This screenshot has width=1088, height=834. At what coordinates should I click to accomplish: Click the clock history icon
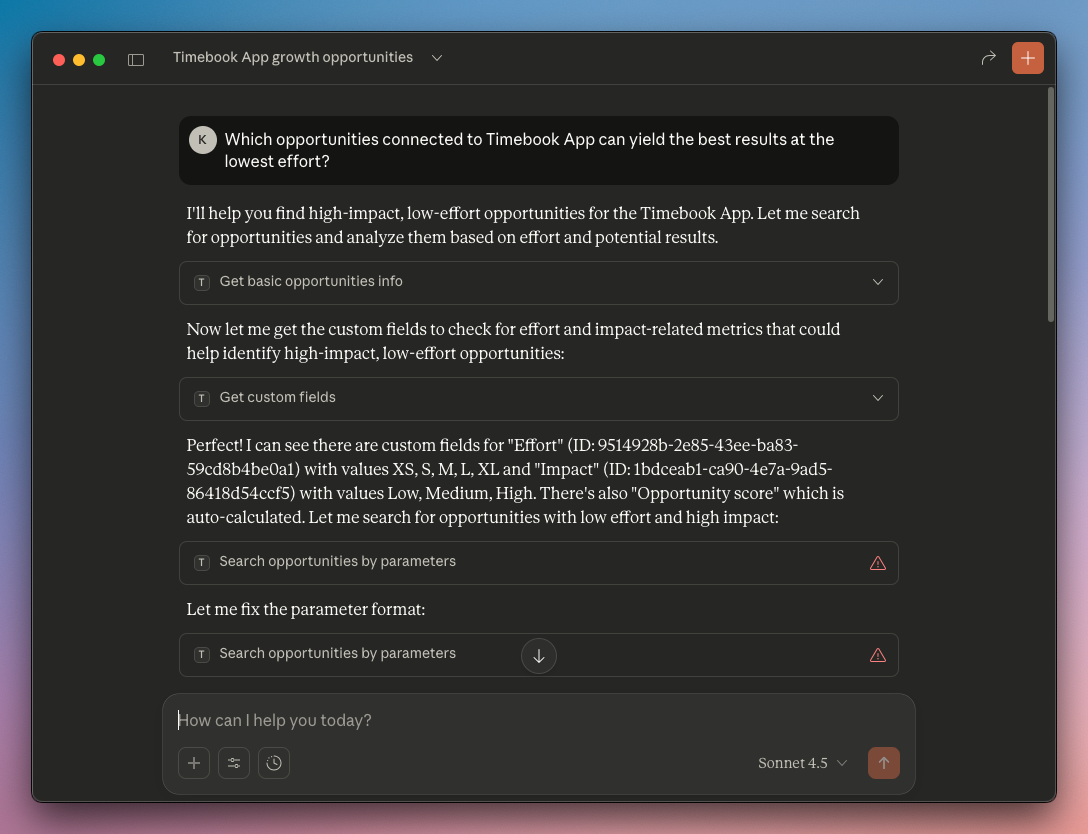pyautogui.click(x=274, y=763)
